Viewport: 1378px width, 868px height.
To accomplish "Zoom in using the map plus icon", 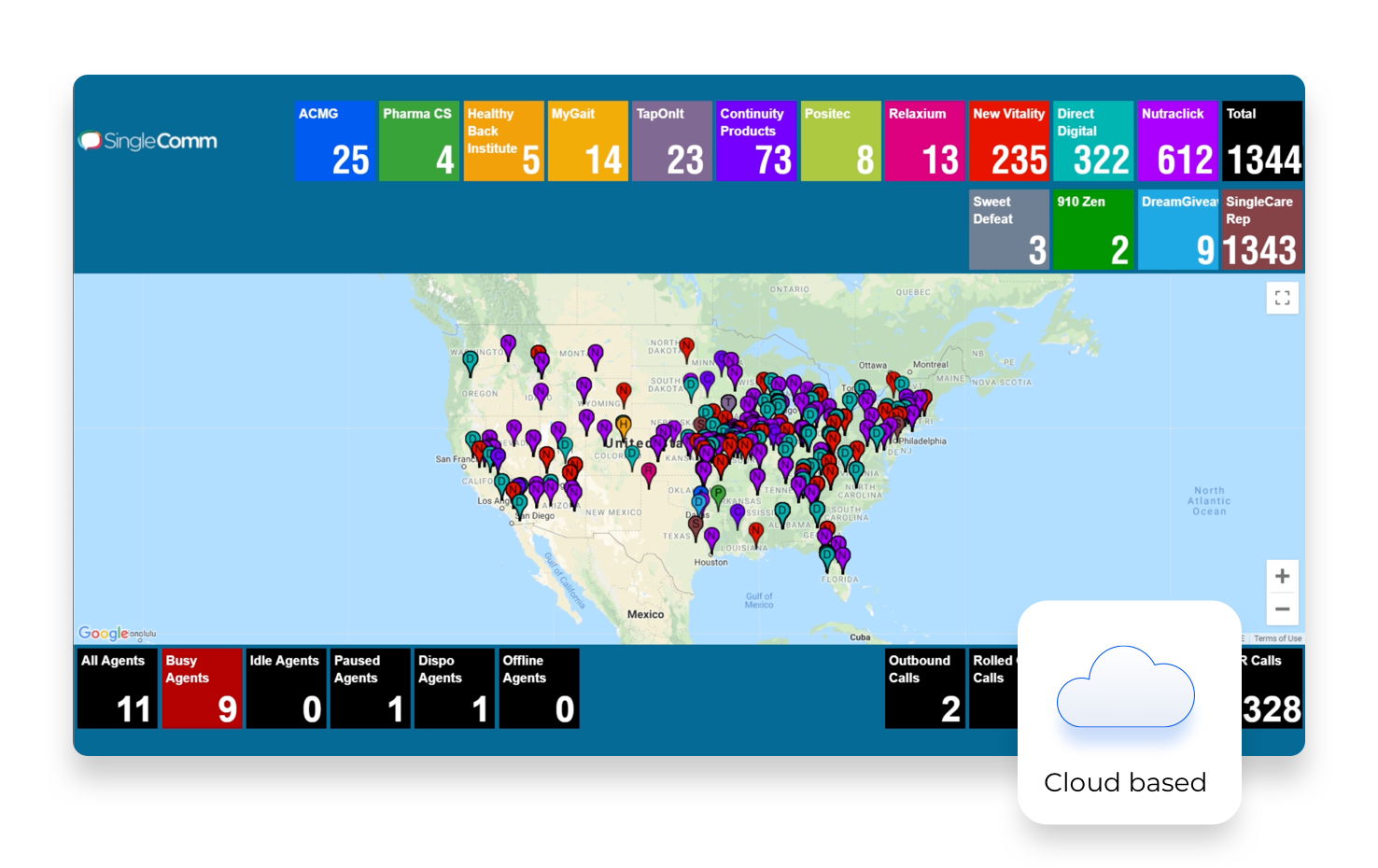I will (x=1282, y=575).
